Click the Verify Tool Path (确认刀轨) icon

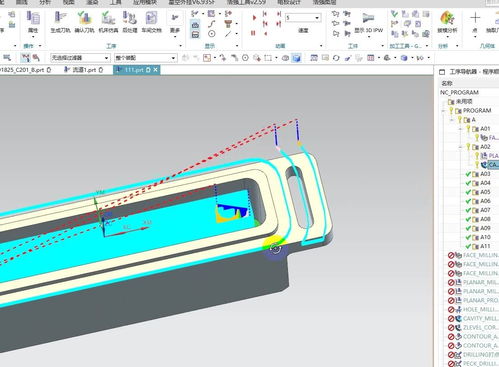point(84,22)
